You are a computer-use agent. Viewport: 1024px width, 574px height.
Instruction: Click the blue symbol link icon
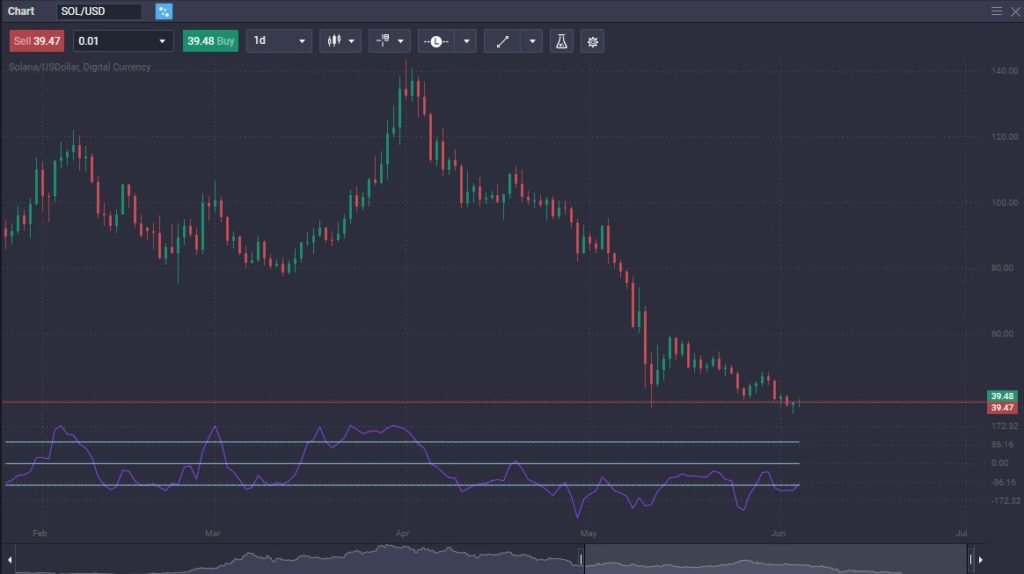click(x=164, y=11)
